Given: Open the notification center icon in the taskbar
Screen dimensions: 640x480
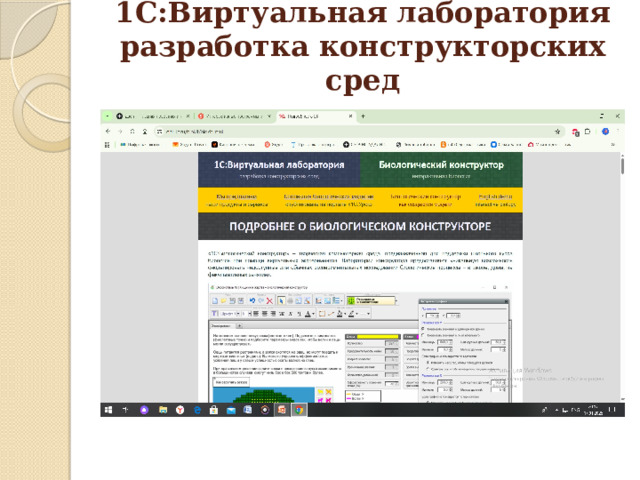Looking at the screenshot, I should click(612, 410).
